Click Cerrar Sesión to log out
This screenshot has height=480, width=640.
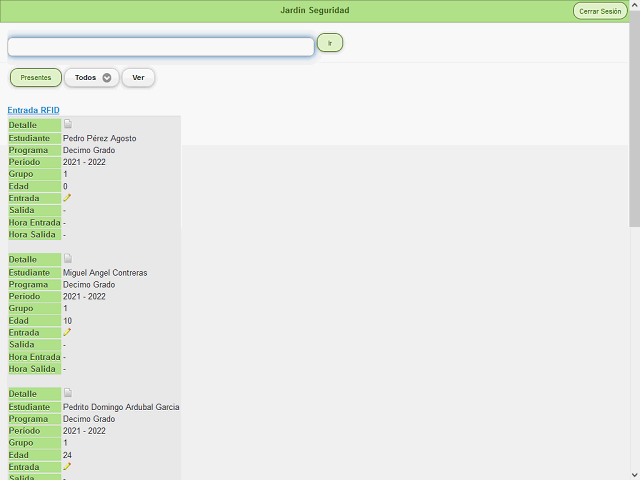[x=600, y=11]
